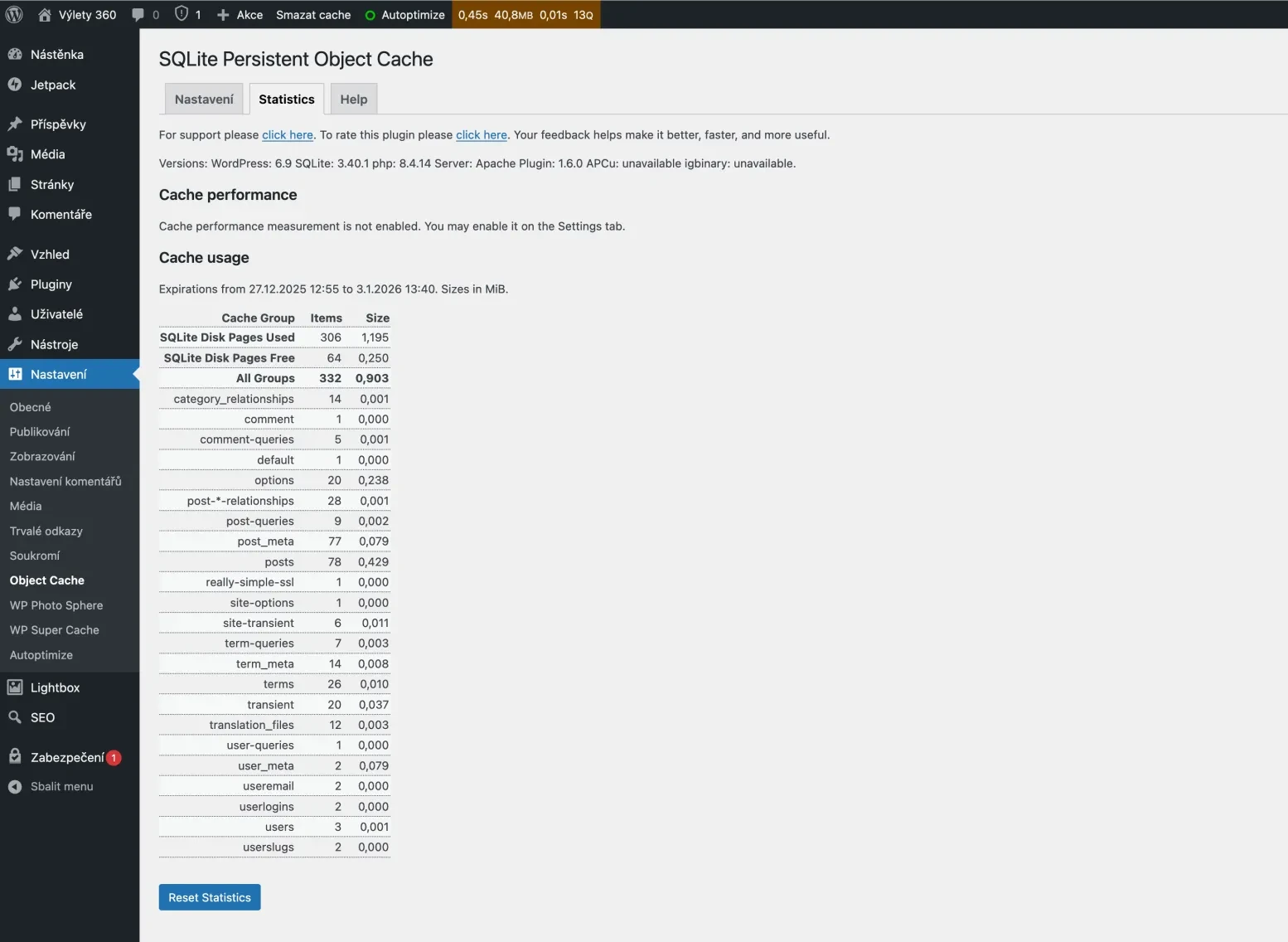Select the Vzhled paintbrush icon
Screen dimensions: 1288x942
pyautogui.click(x=17, y=254)
